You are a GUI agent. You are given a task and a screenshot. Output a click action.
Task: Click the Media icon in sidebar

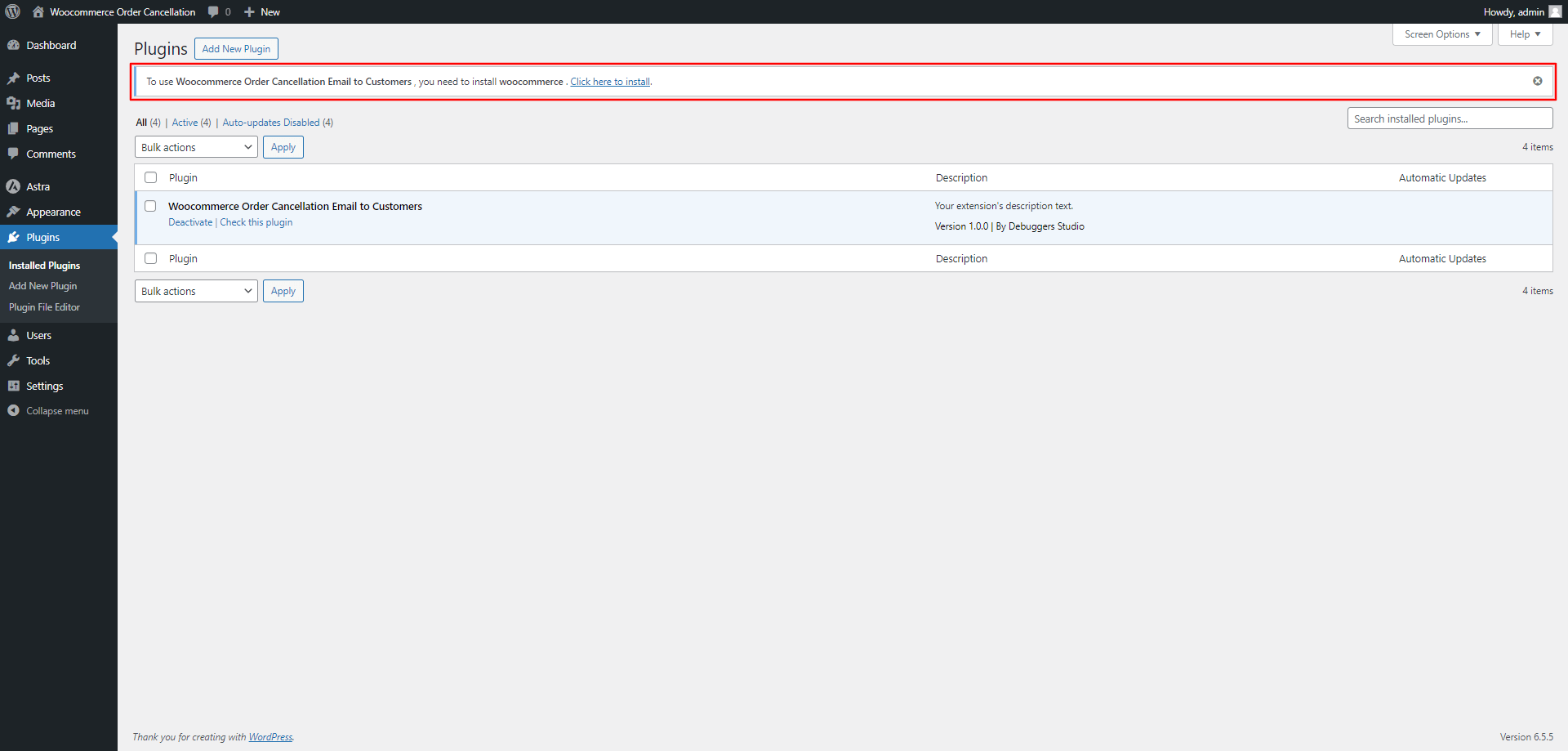13,103
